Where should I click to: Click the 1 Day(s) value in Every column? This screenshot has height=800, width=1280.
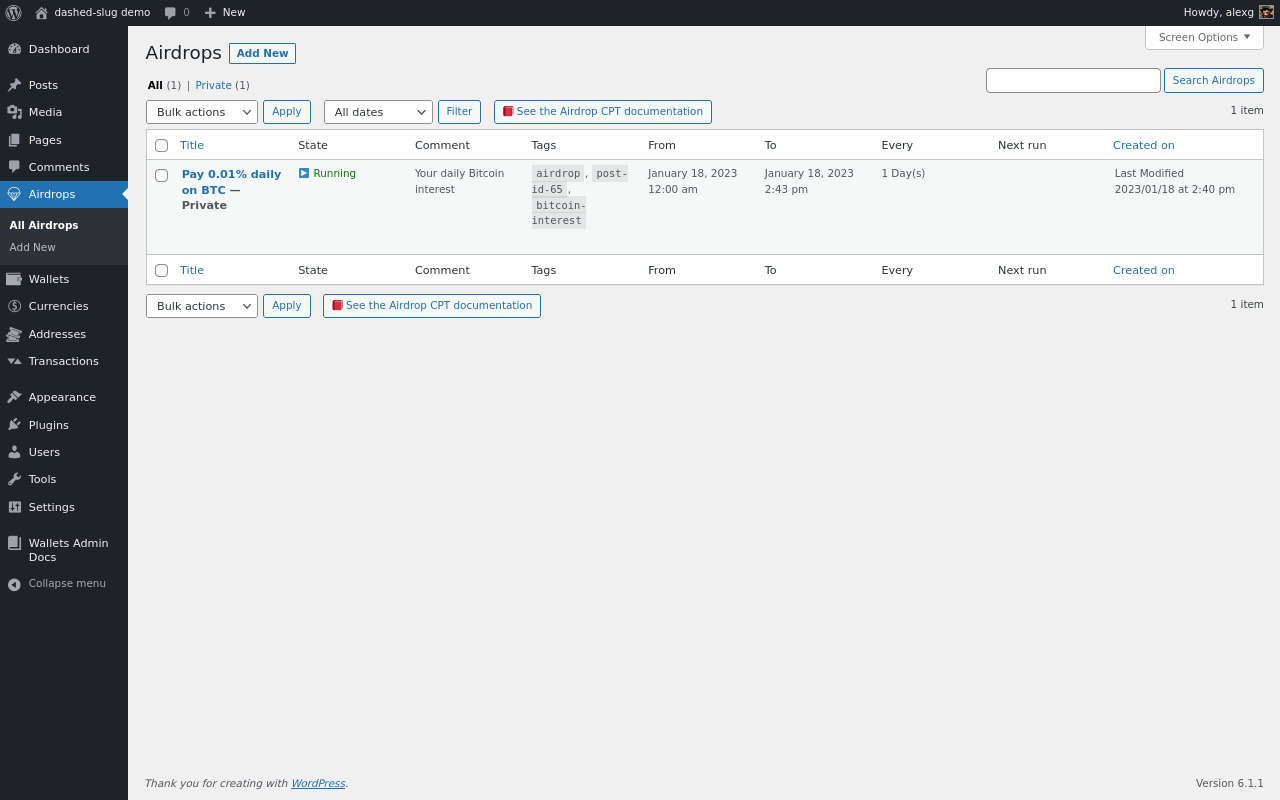pyautogui.click(x=903, y=173)
